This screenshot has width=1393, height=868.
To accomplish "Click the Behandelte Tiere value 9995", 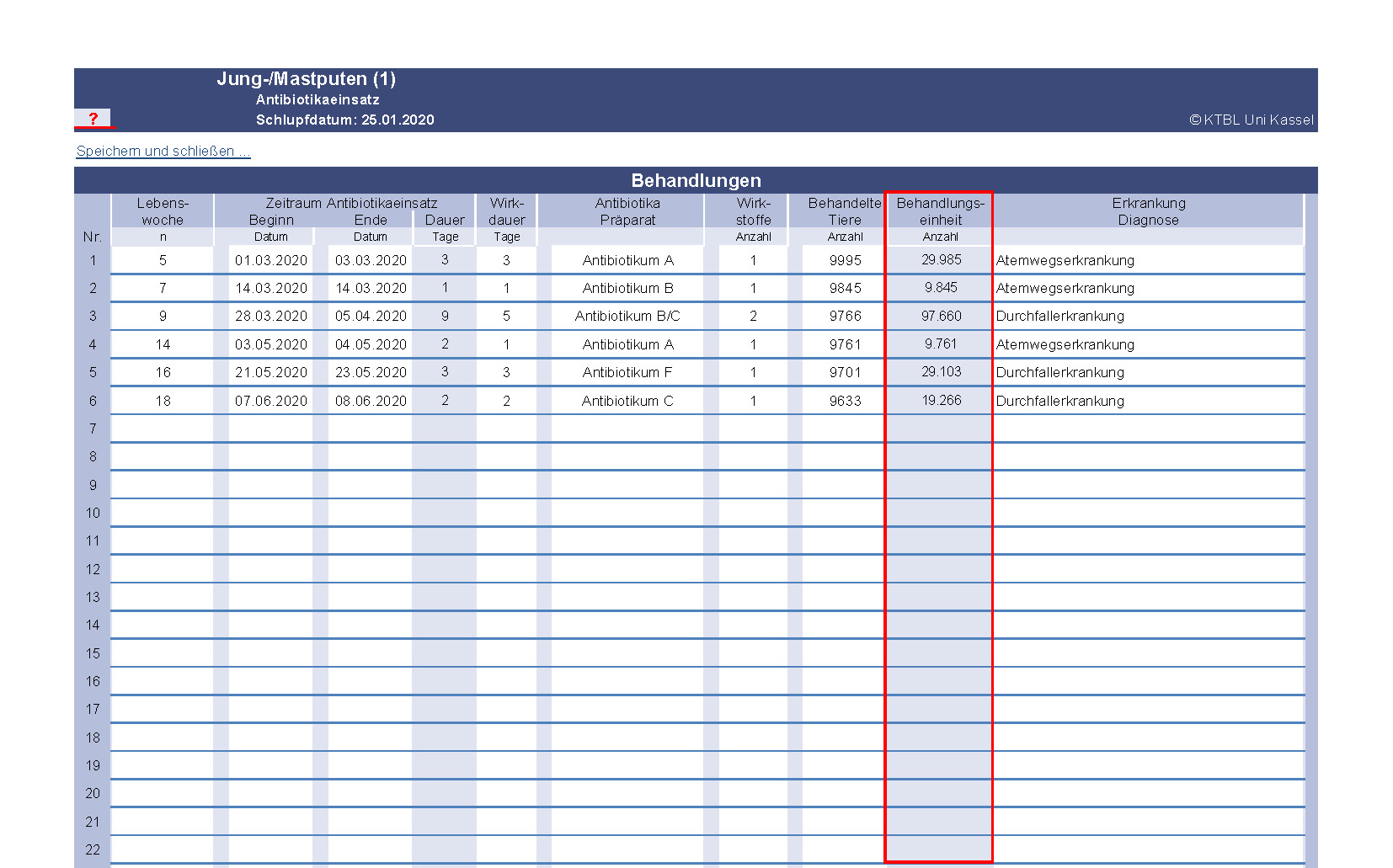I will coord(845,261).
